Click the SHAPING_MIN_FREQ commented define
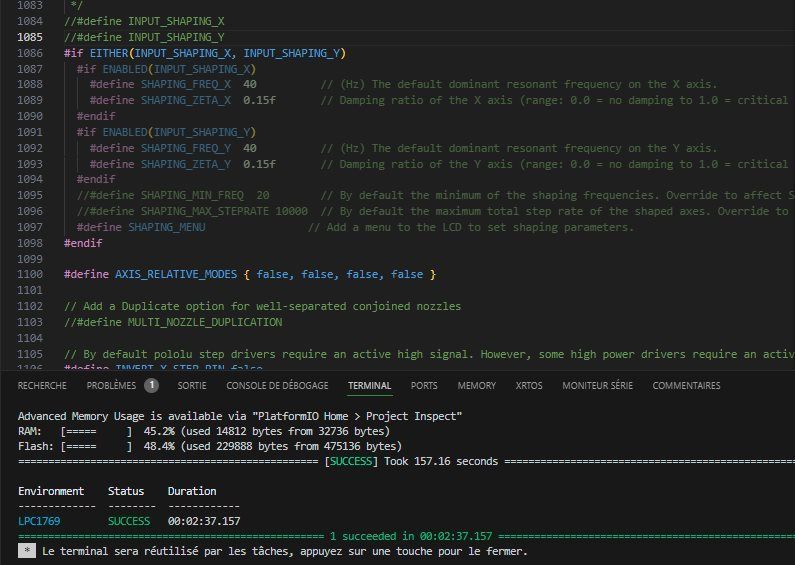 tap(173, 195)
